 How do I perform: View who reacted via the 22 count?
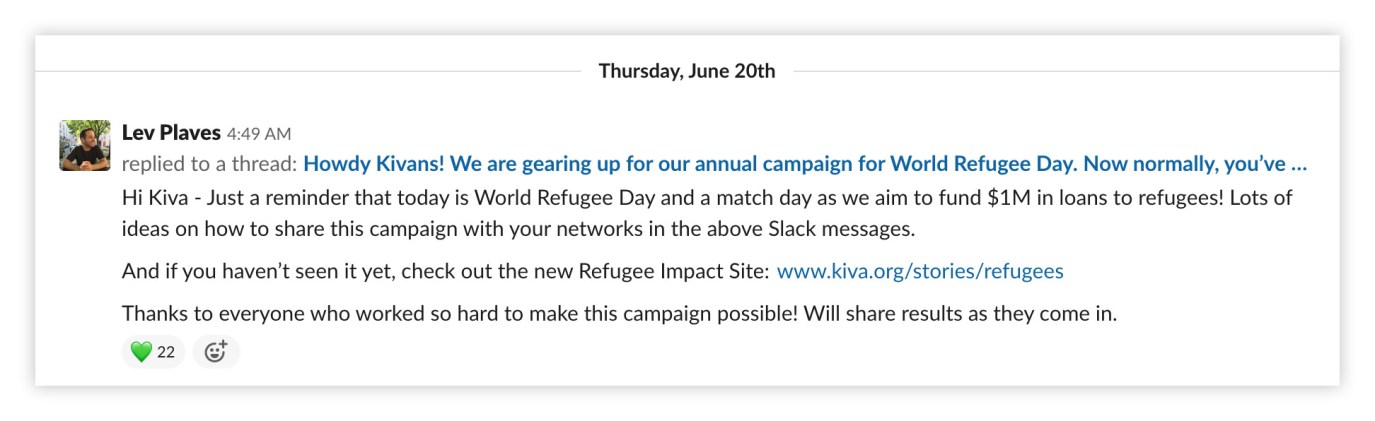click(166, 352)
